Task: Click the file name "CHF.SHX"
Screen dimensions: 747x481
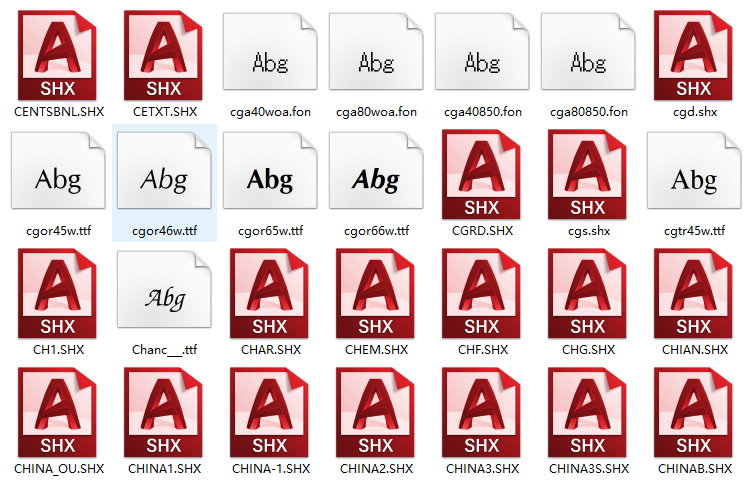Action: 483,350
